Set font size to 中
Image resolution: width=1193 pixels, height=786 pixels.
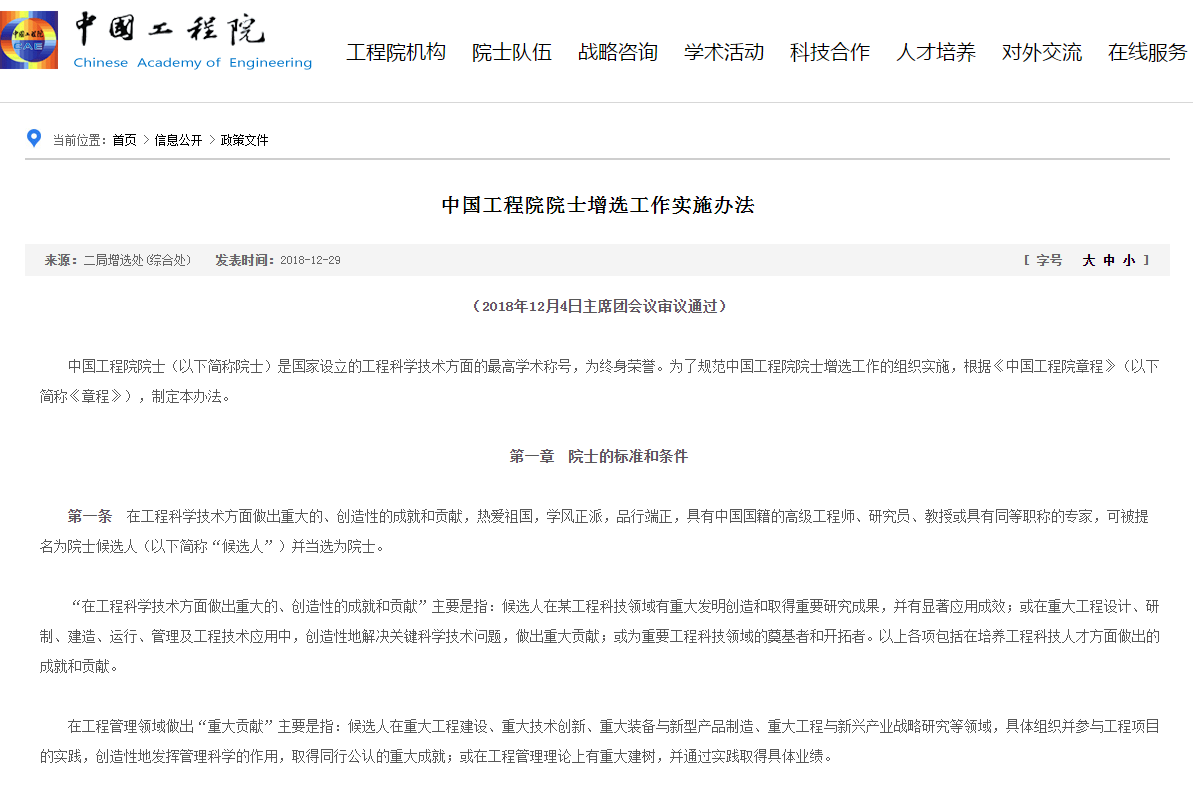click(x=1109, y=260)
